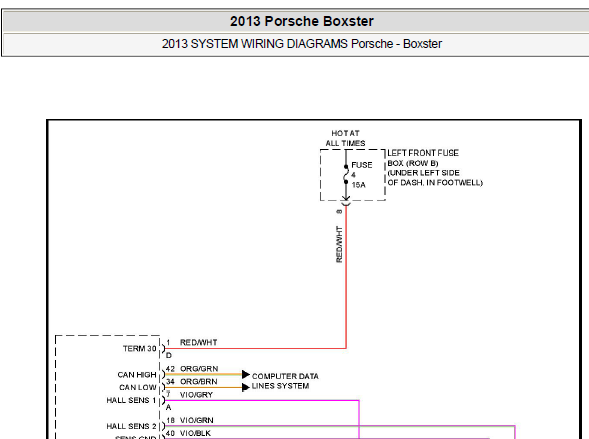
Task: Select the "40 VIO/BLK" wire label
Action: [188, 433]
